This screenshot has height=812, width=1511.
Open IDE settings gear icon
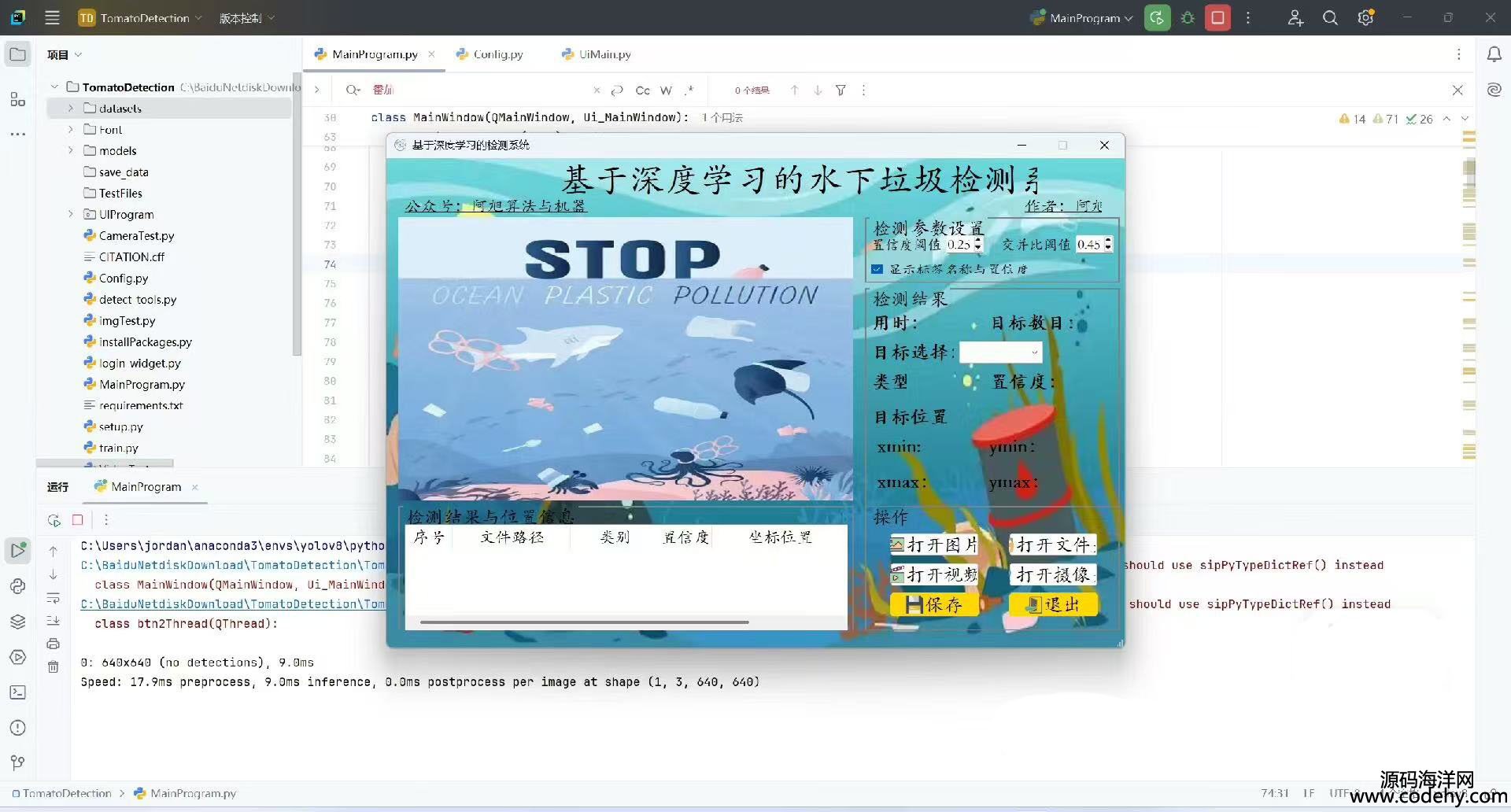1365,18
